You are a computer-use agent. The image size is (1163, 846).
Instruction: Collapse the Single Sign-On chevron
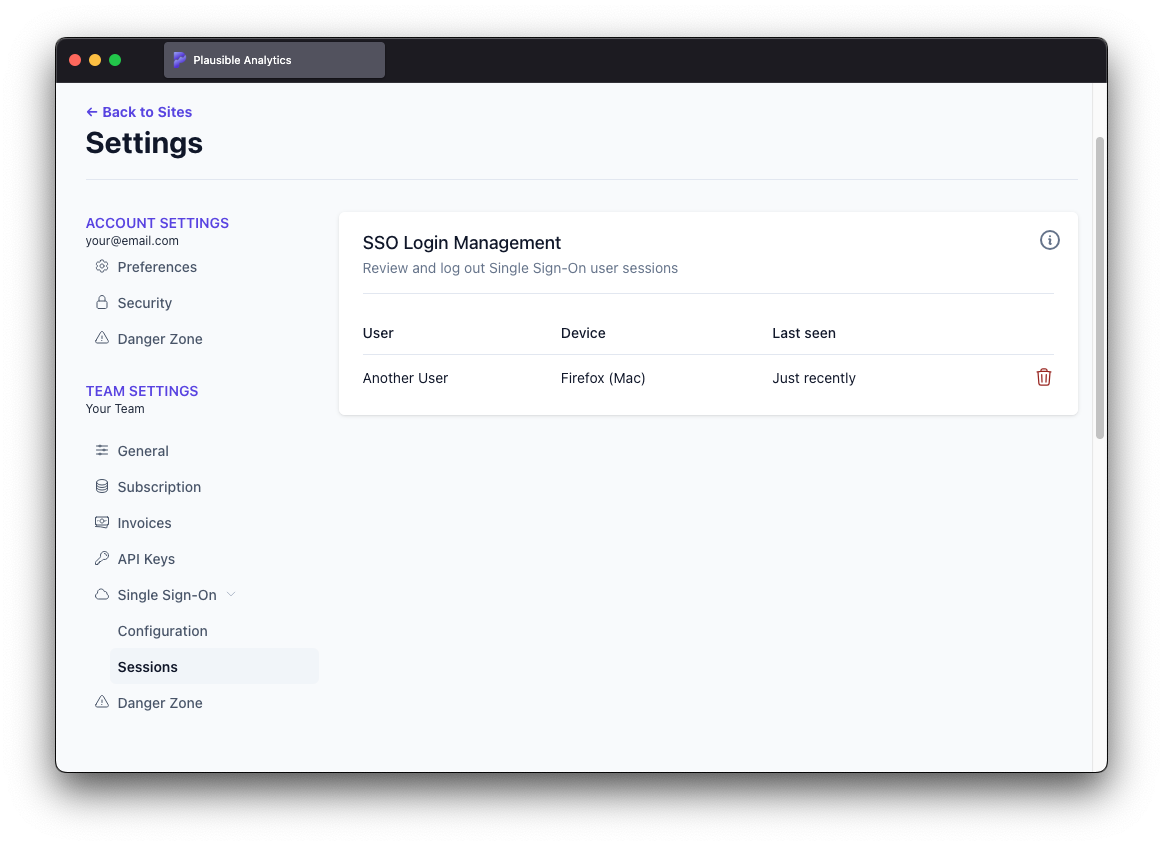point(231,595)
